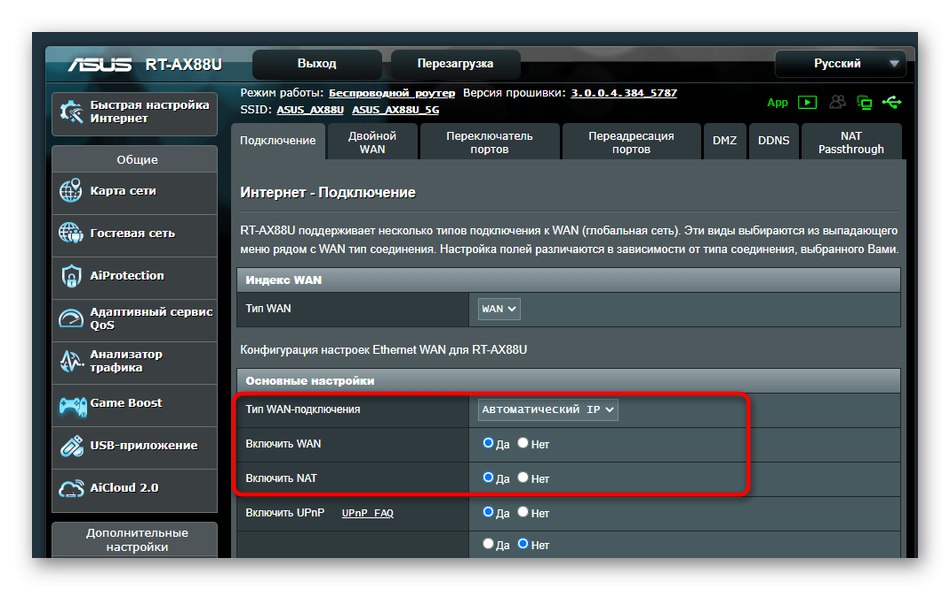Select Да for Включить UPnP
The image size is (950, 590).
[488, 512]
